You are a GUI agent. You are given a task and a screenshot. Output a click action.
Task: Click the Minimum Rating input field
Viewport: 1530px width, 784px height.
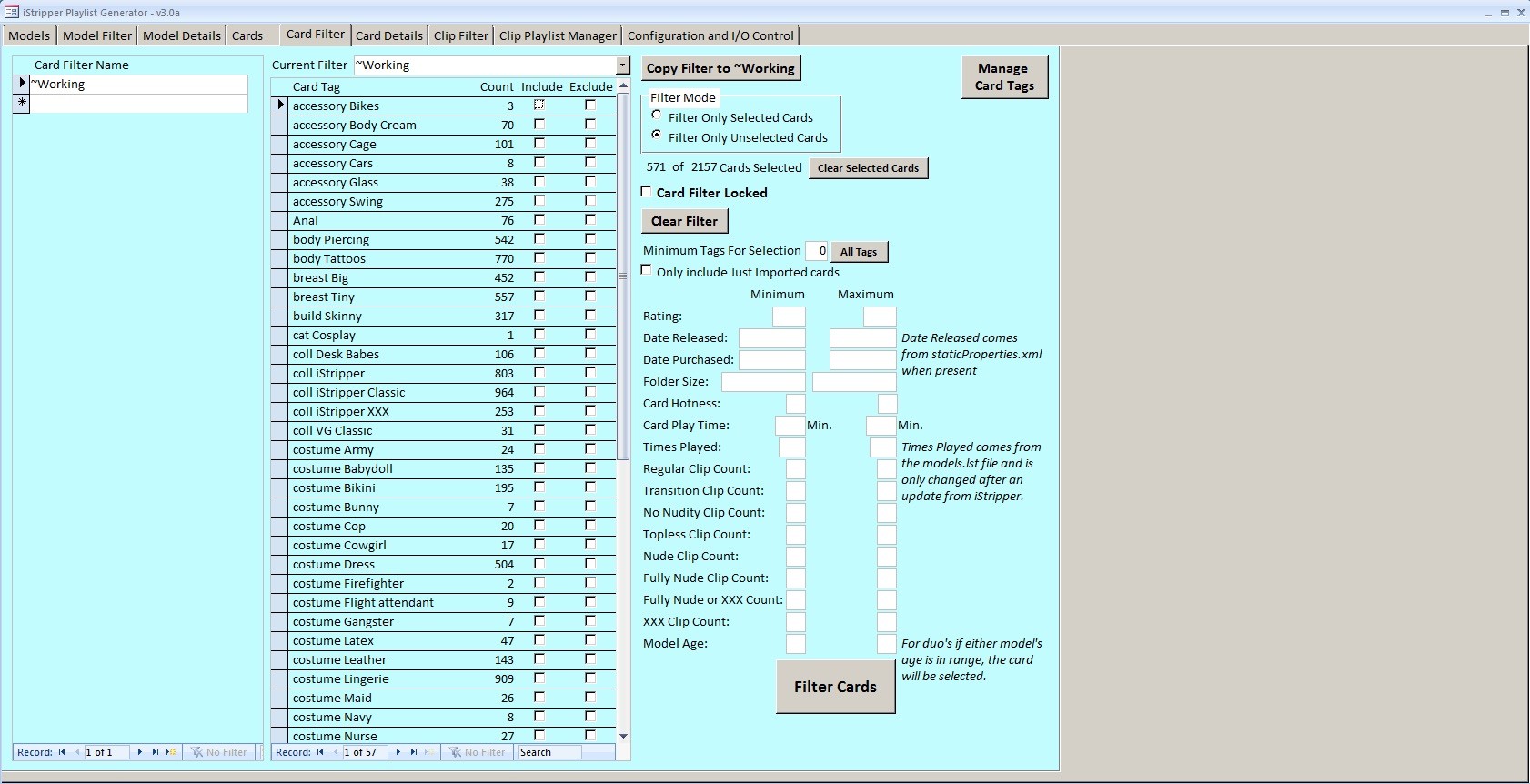(x=789, y=317)
